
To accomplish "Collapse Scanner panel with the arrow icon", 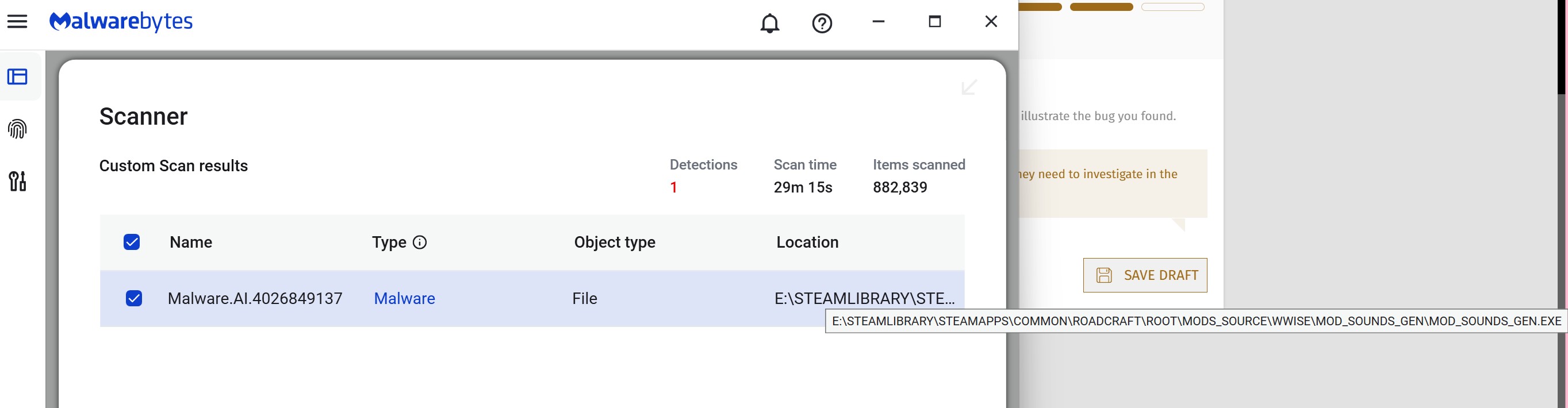I will pyautogui.click(x=969, y=87).
